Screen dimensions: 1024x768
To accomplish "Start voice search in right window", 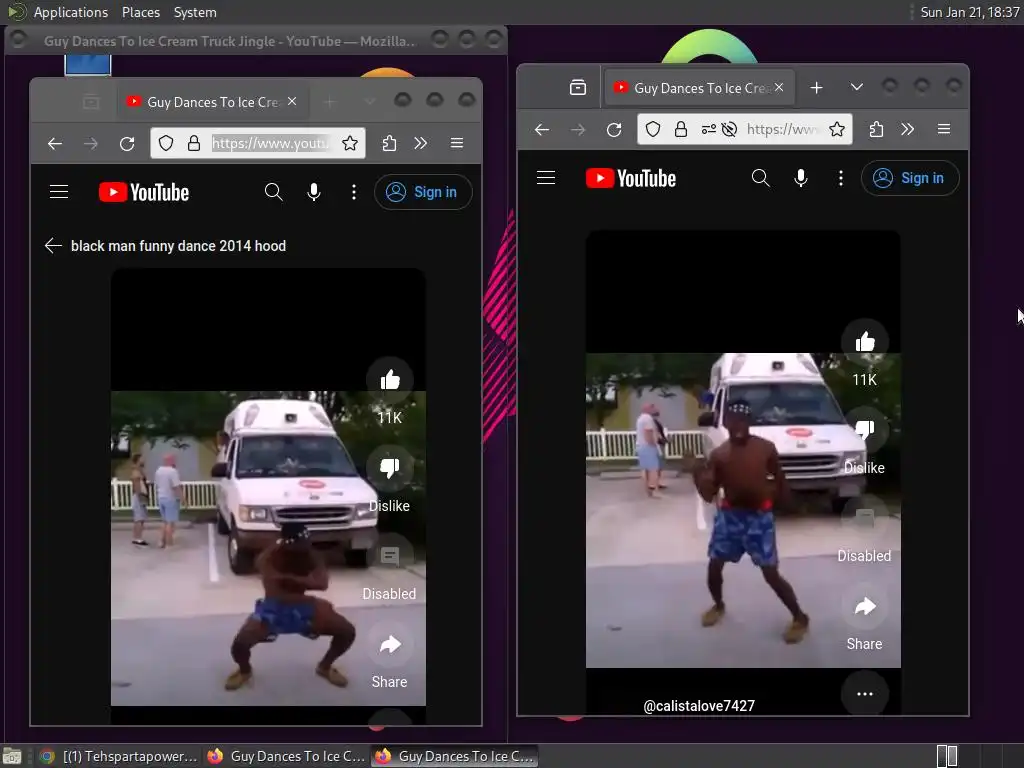I will tap(801, 178).
